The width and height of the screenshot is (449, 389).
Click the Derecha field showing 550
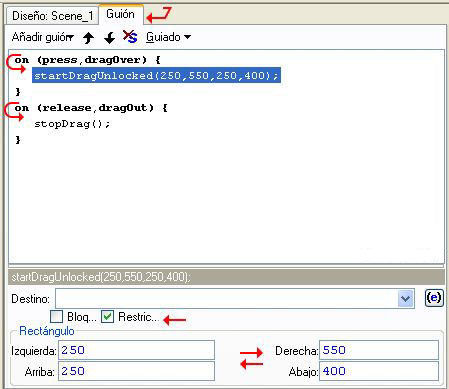pos(379,350)
